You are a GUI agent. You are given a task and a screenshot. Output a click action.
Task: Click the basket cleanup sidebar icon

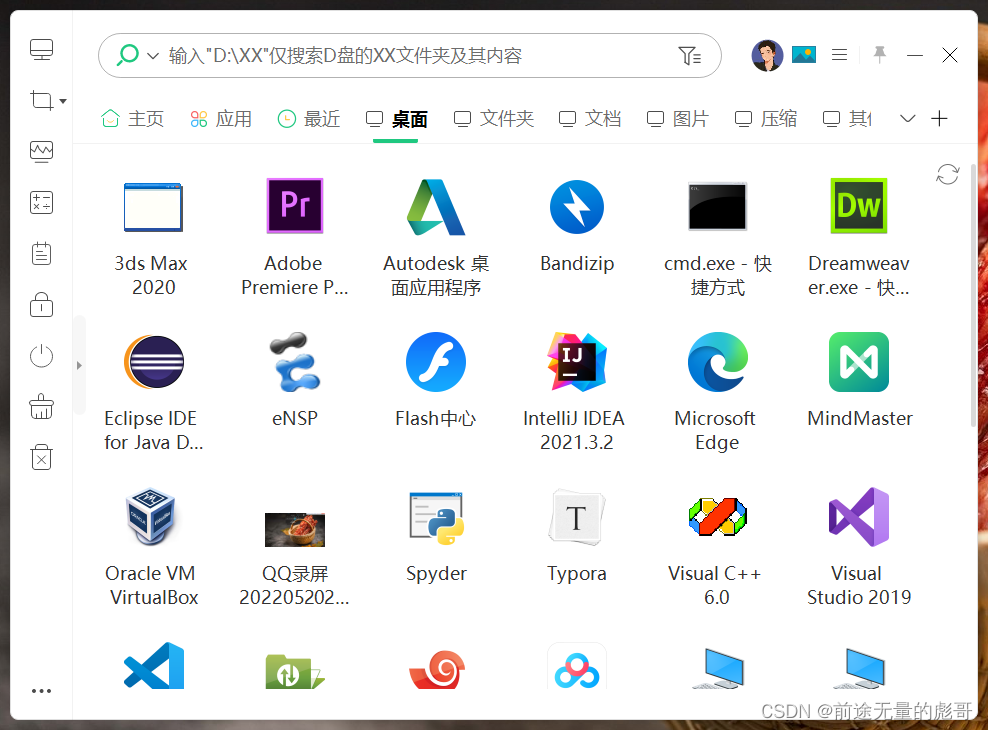42,407
